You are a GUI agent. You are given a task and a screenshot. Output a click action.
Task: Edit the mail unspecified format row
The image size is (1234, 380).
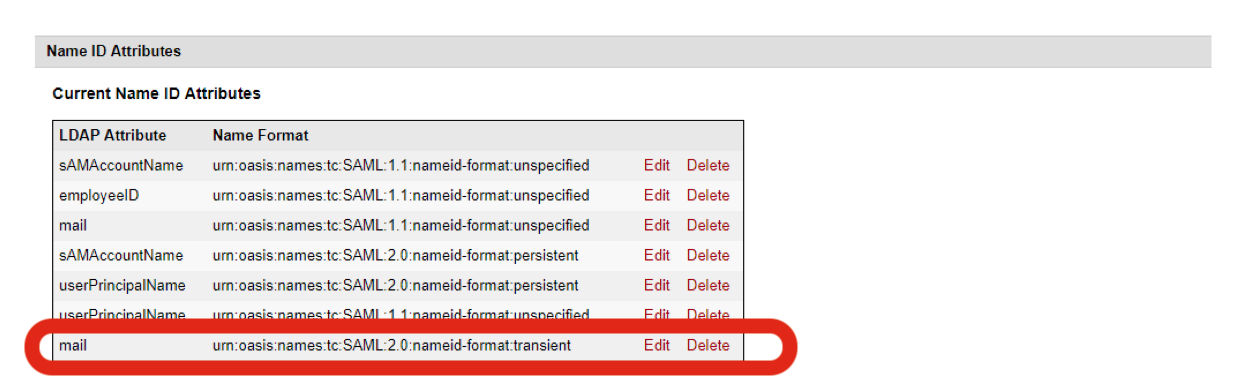pos(656,225)
